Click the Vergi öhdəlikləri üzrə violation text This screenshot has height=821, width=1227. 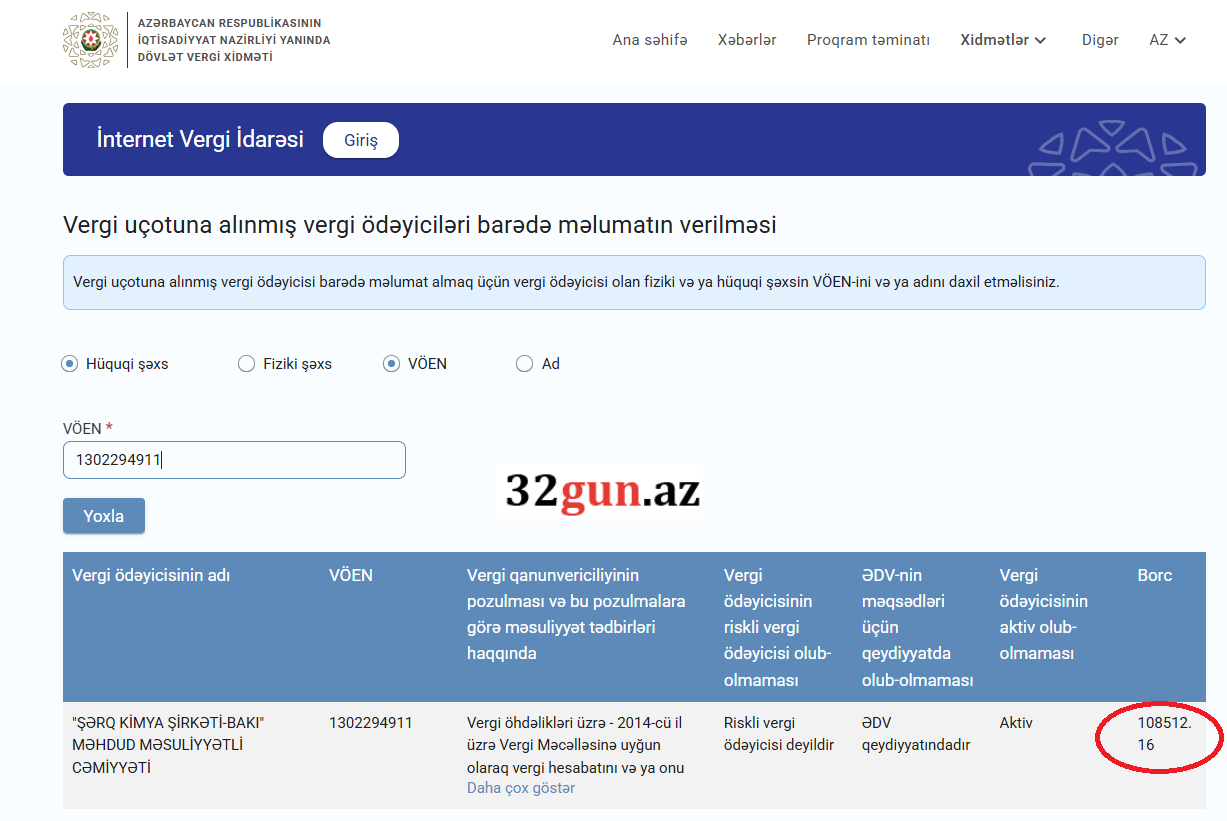coord(576,745)
